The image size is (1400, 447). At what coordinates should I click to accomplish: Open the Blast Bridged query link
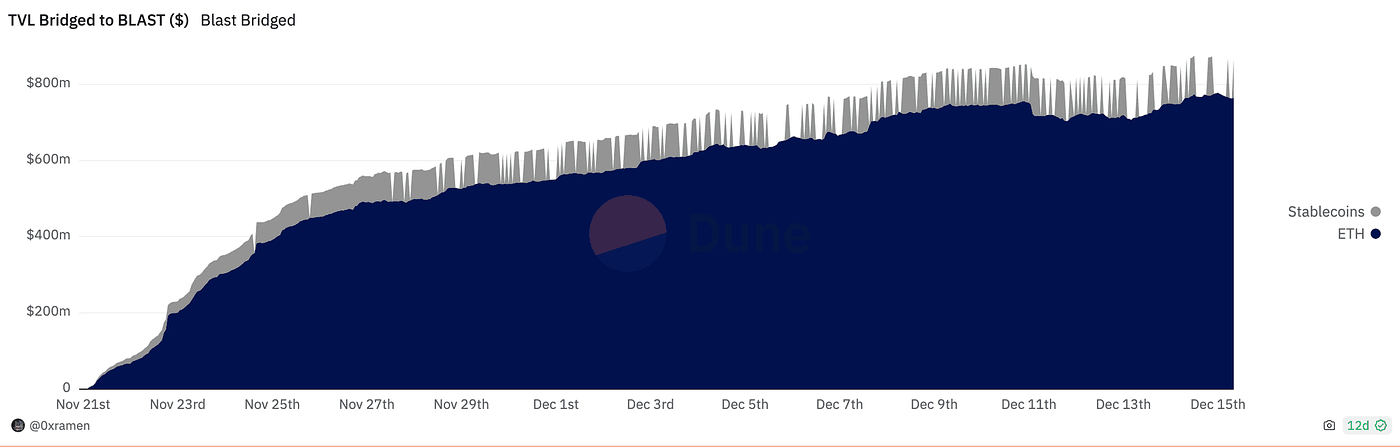tap(248, 20)
